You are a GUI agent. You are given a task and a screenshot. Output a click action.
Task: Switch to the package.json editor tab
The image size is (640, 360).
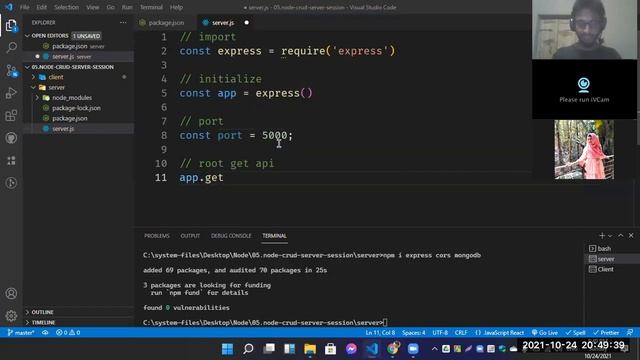coord(166,22)
